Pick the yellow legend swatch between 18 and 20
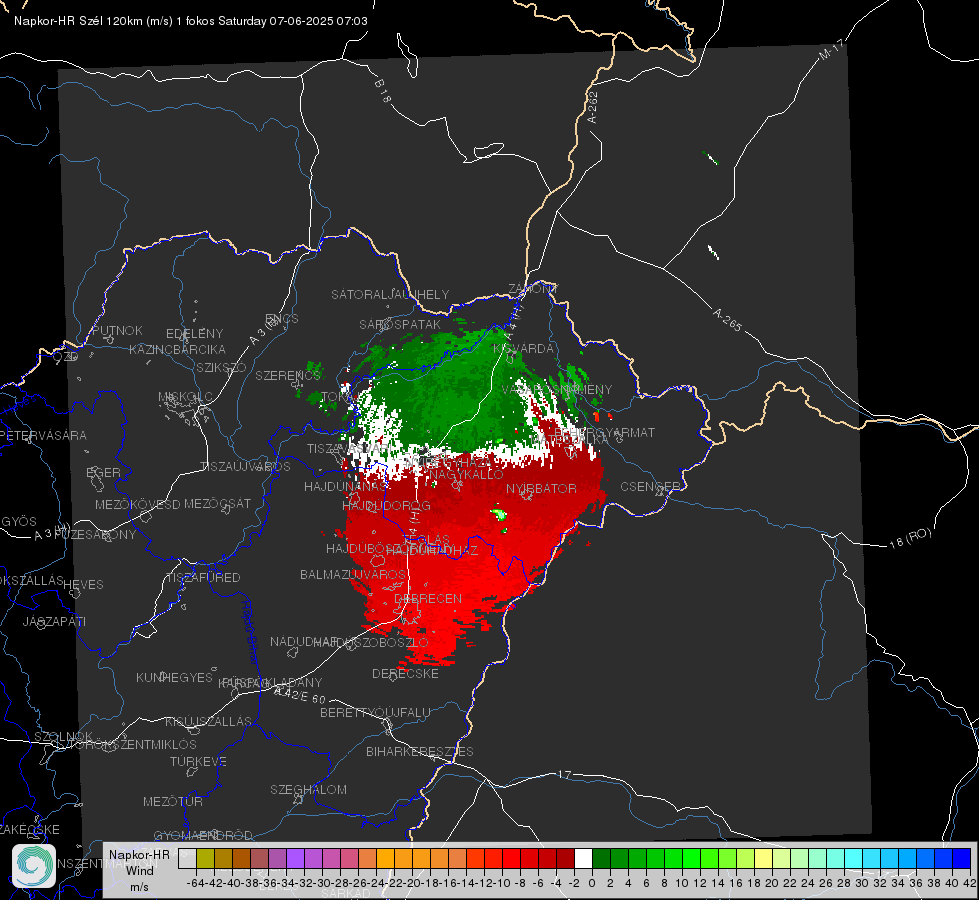The image size is (979, 900). pyautogui.click(x=763, y=858)
